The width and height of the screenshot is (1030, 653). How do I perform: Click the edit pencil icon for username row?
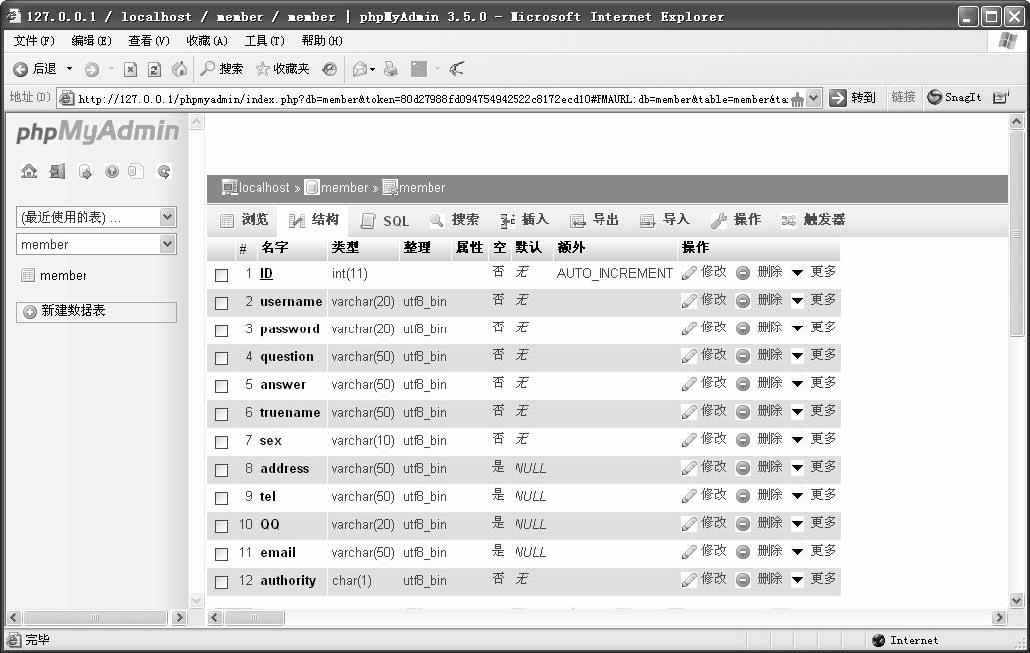point(688,301)
